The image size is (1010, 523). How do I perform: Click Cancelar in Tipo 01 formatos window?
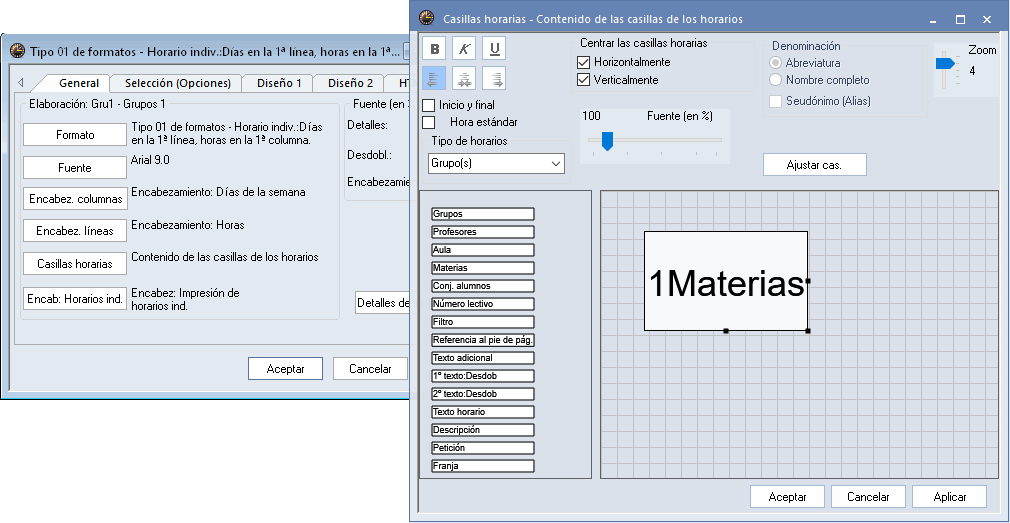(x=370, y=369)
